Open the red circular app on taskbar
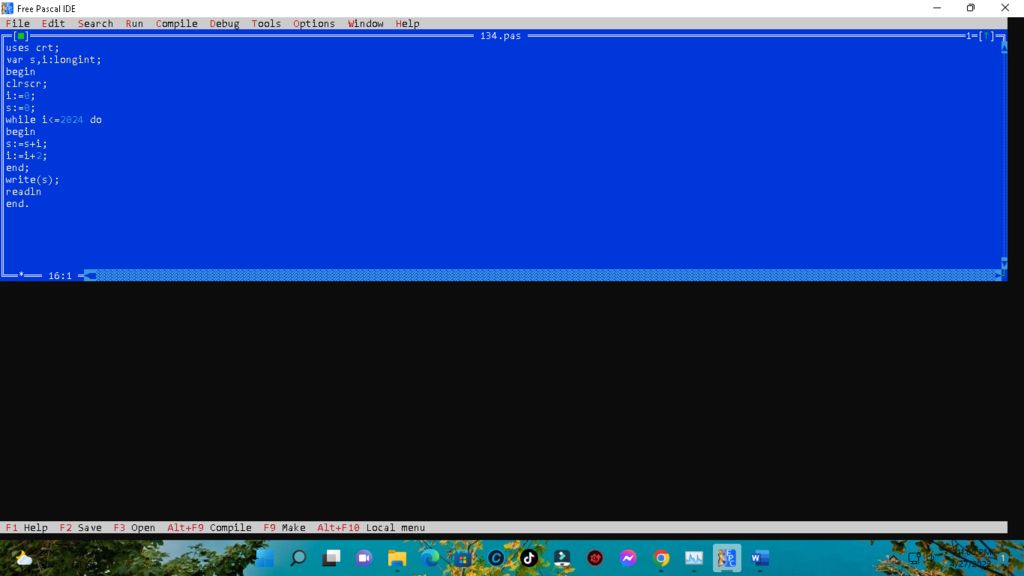The width and height of the screenshot is (1024, 576). click(x=595, y=558)
